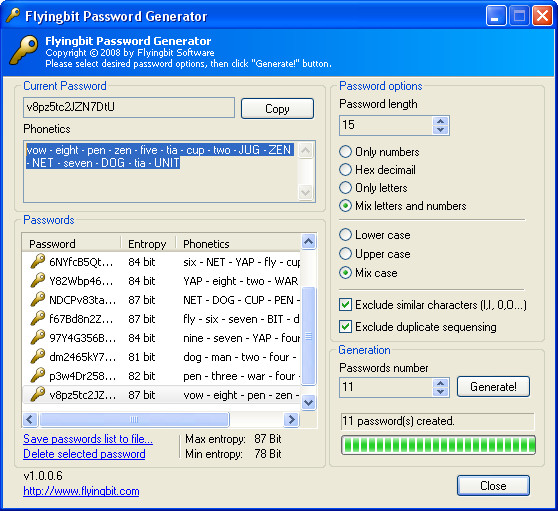Increase passwords number with up arrow
The image size is (558, 511).
pos(441,383)
